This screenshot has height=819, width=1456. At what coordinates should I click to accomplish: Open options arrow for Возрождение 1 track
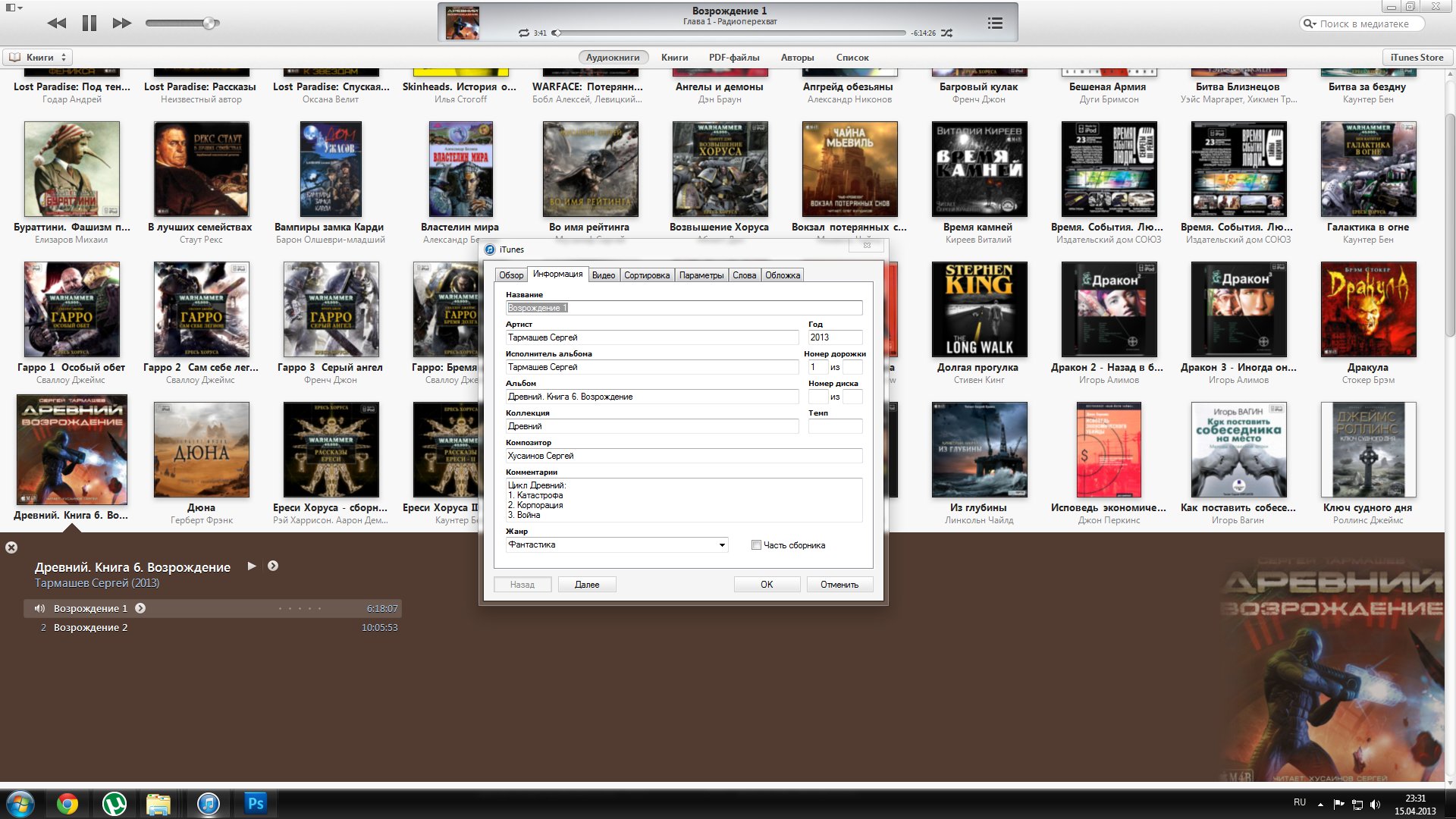click(x=140, y=608)
